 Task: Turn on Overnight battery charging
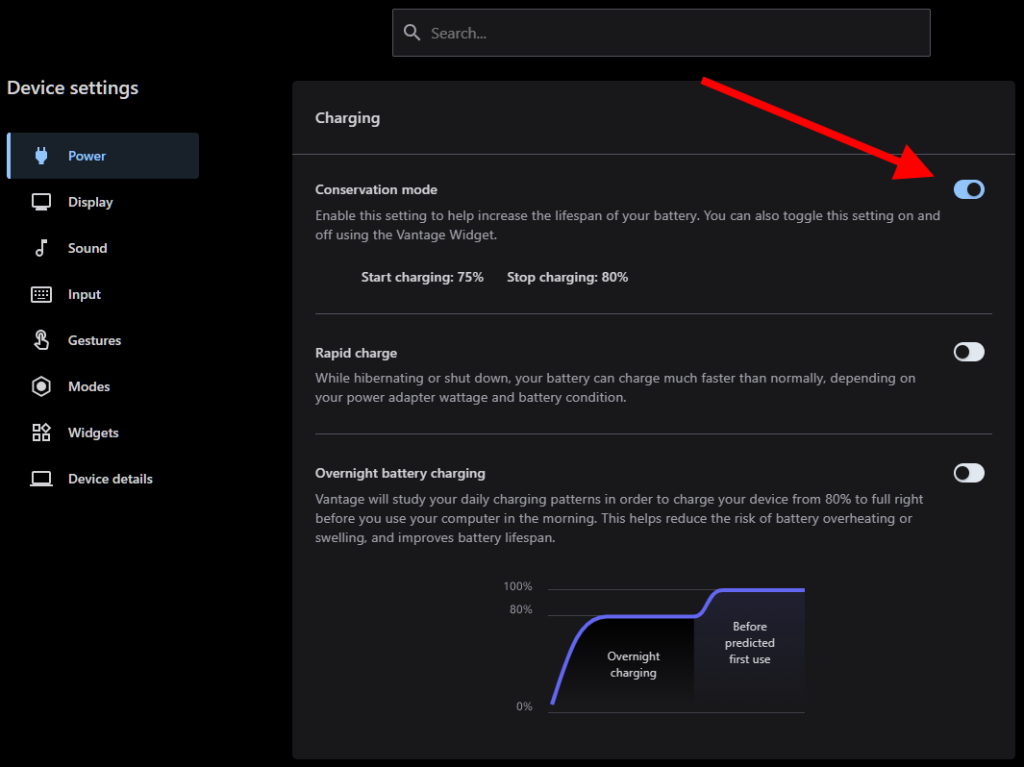(x=968, y=473)
